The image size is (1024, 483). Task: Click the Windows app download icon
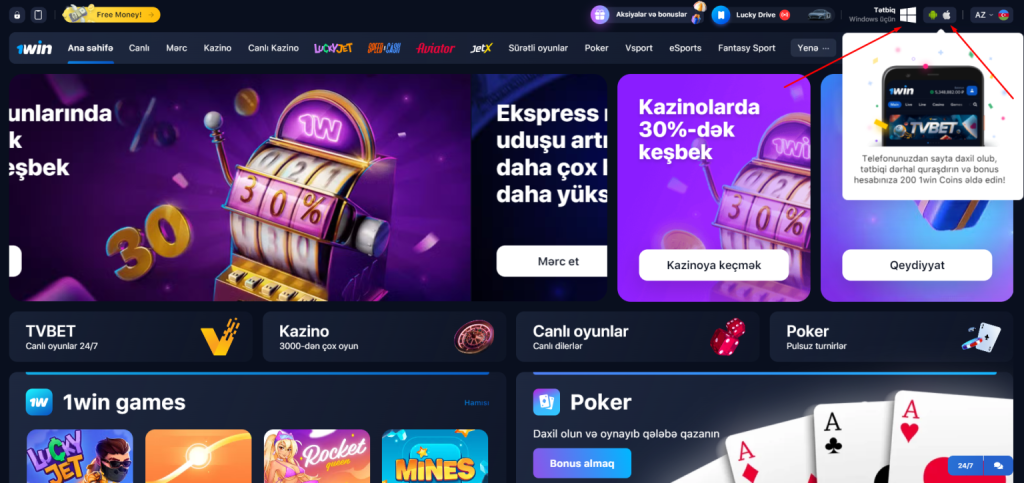click(x=907, y=15)
